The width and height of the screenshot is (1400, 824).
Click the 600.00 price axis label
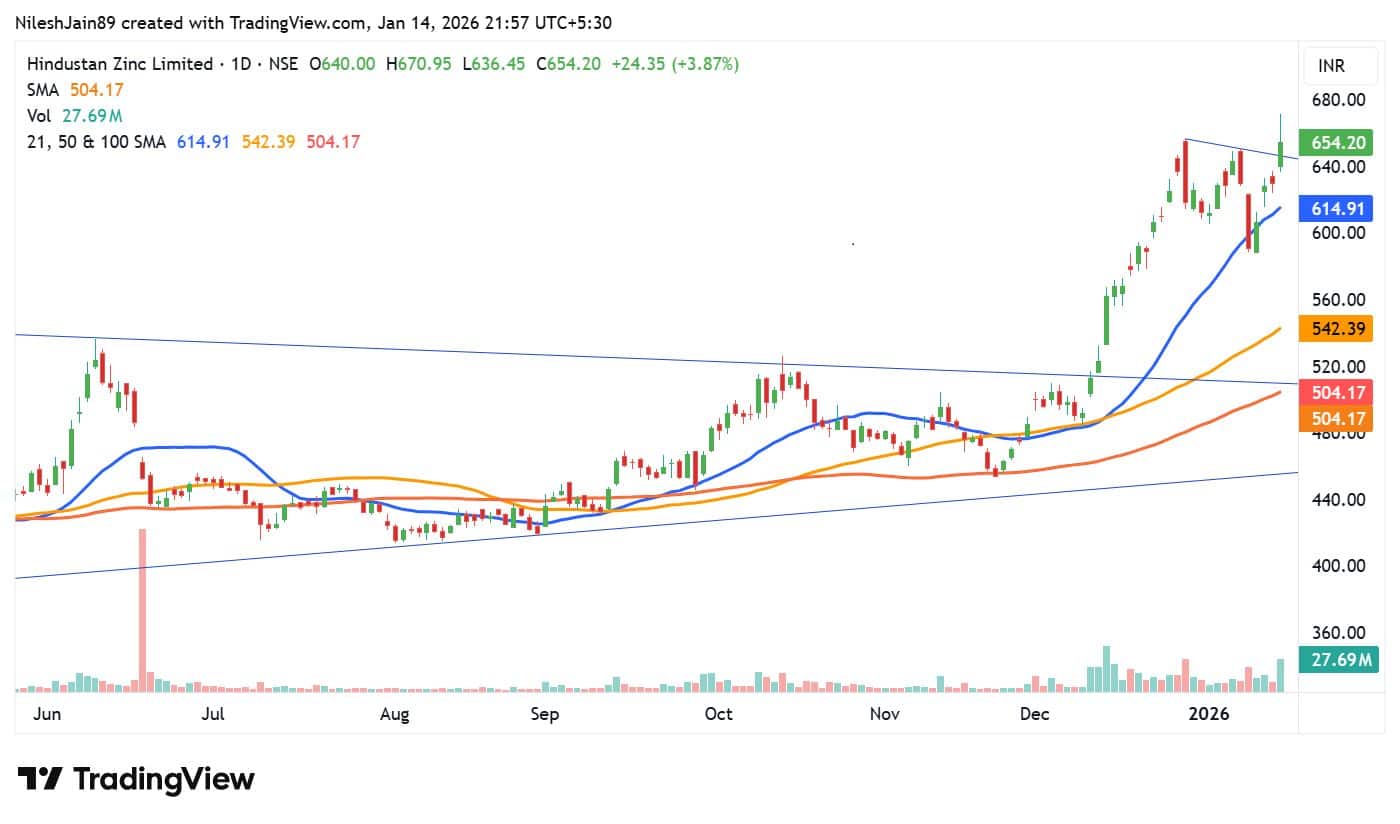1338,233
